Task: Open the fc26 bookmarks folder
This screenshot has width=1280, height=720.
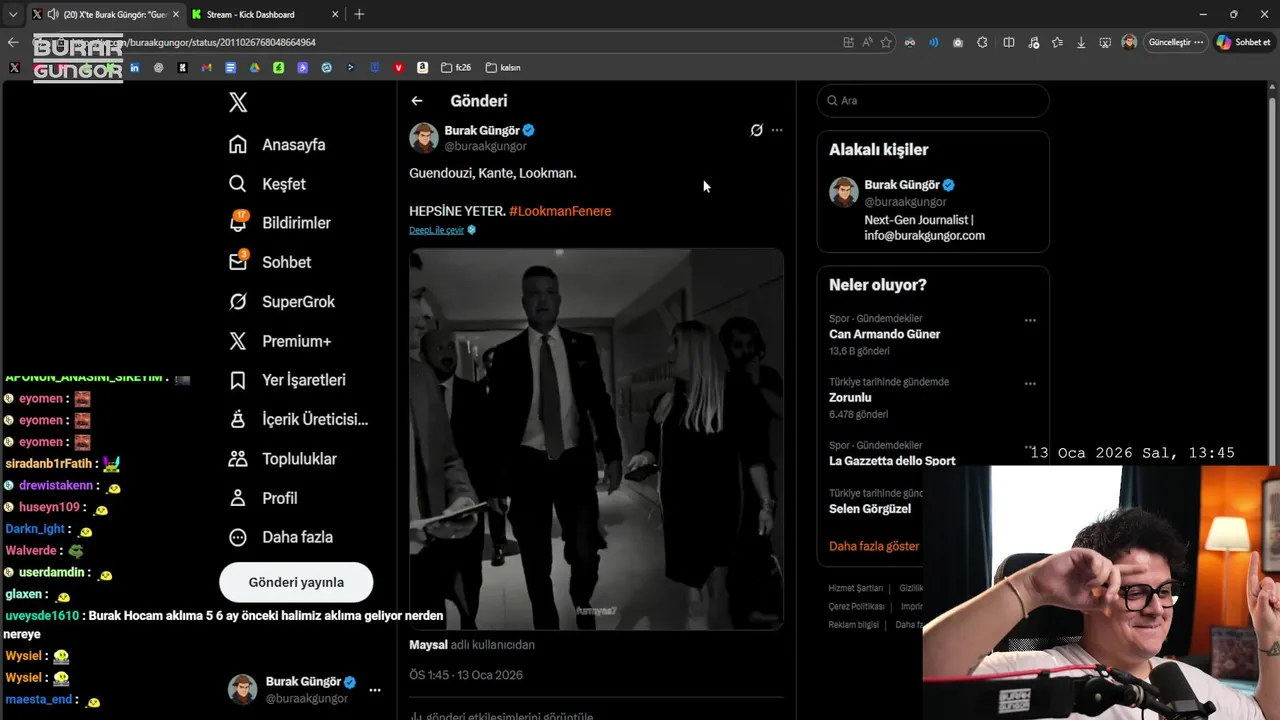Action: 456,68
